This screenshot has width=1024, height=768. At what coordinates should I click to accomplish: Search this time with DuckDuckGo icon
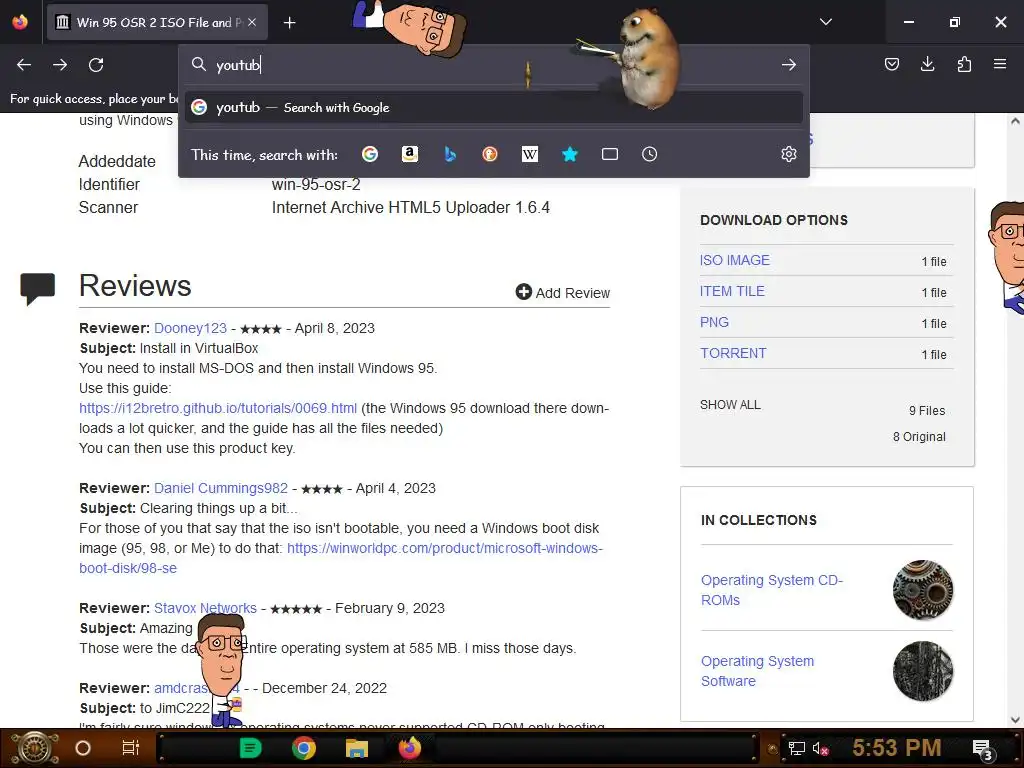click(490, 154)
